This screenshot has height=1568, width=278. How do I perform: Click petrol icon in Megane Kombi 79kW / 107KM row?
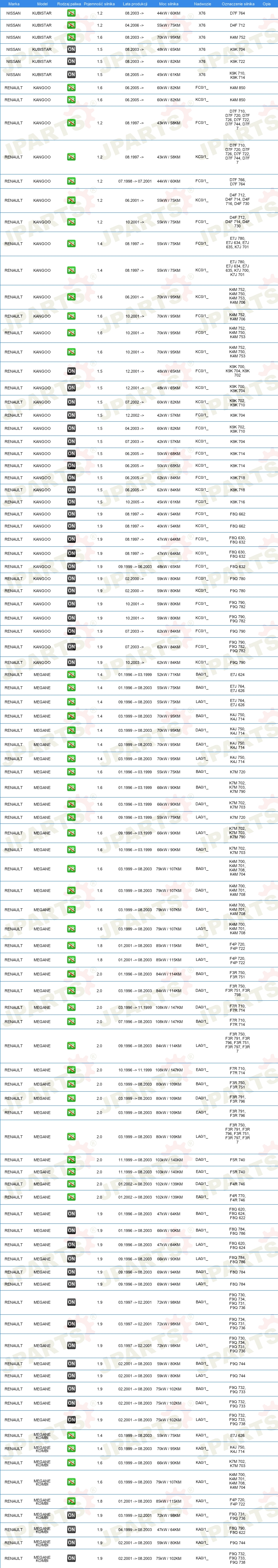(71, 1482)
